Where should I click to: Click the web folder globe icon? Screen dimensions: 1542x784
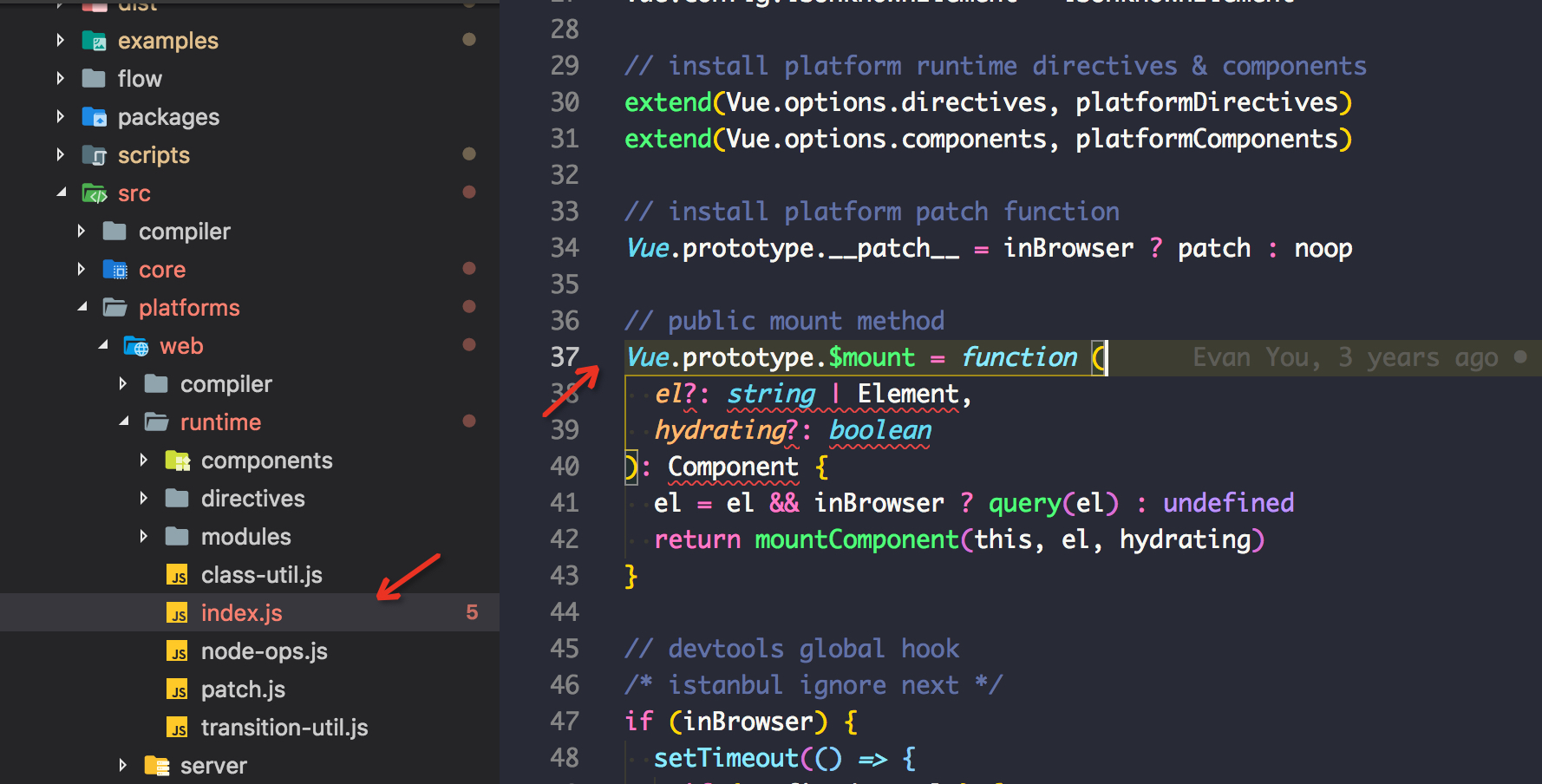click(135, 345)
